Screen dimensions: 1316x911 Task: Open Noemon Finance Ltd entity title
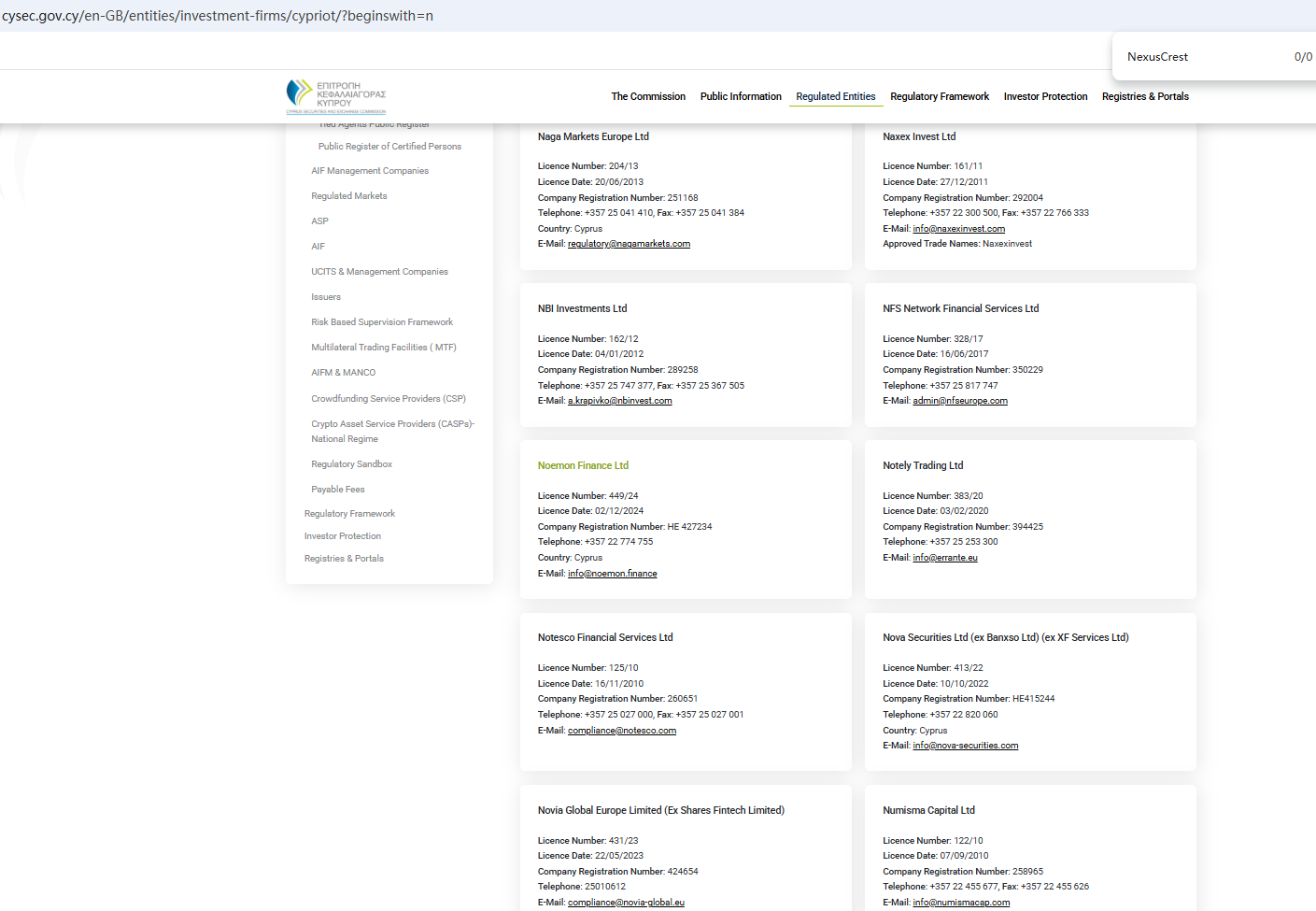pos(583,465)
